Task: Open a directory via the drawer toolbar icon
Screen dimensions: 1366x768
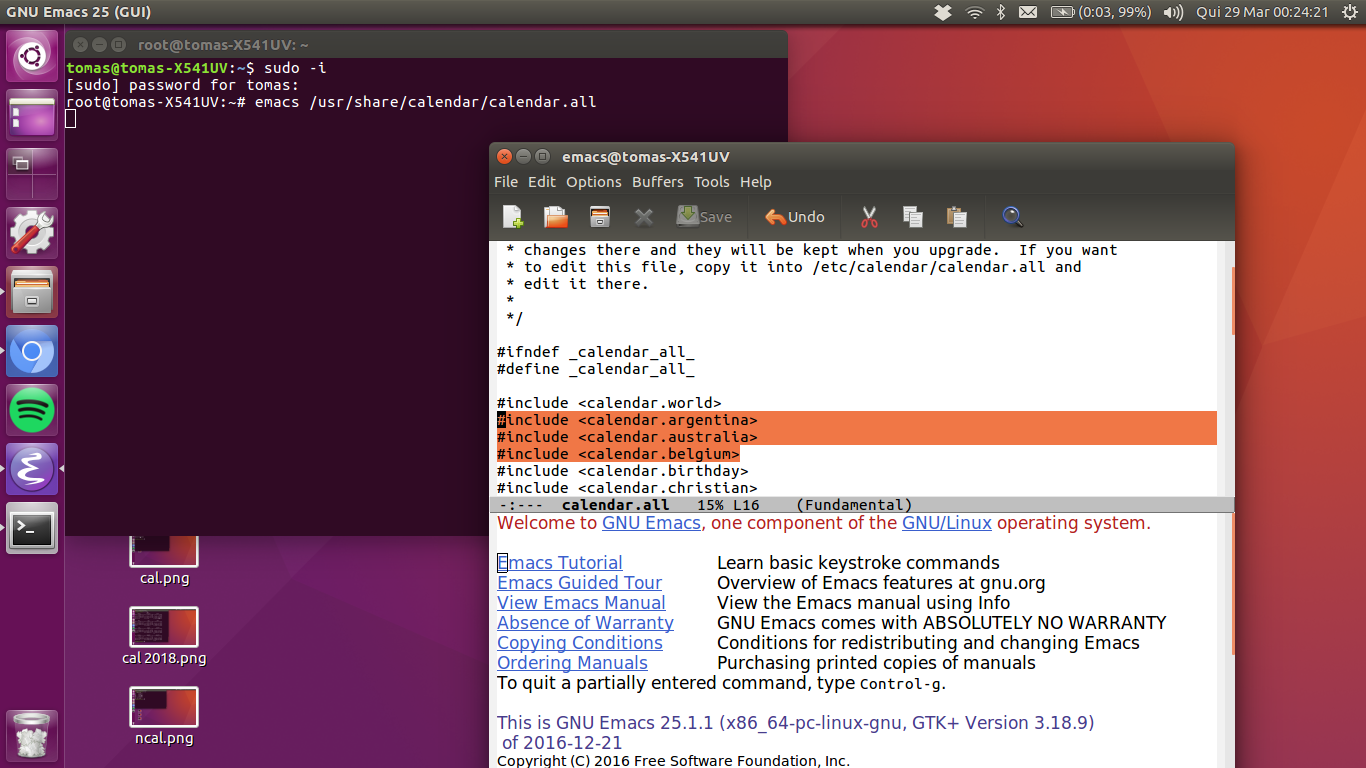Action: click(599, 217)
